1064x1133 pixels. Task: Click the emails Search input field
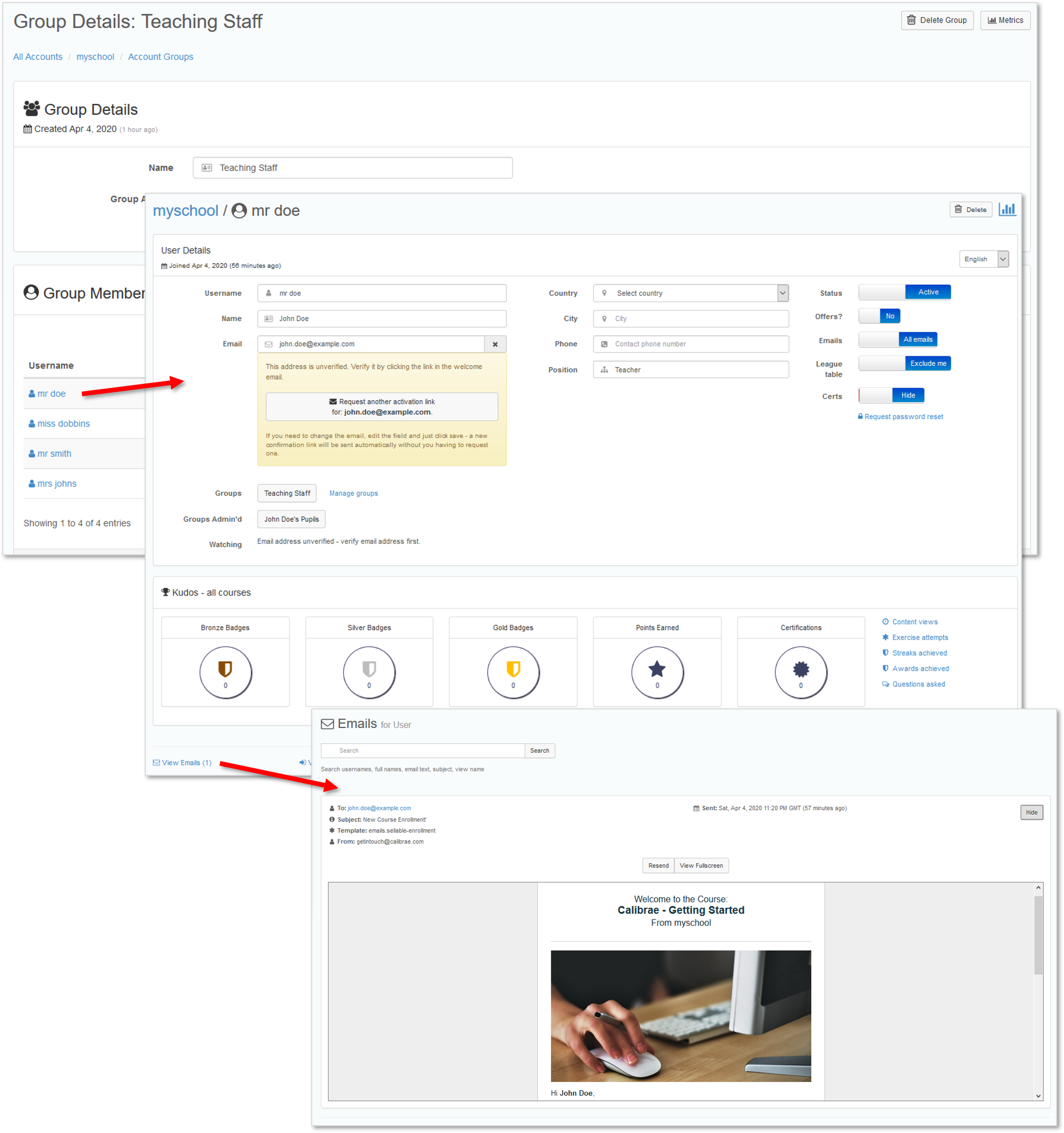pos(422,751)
